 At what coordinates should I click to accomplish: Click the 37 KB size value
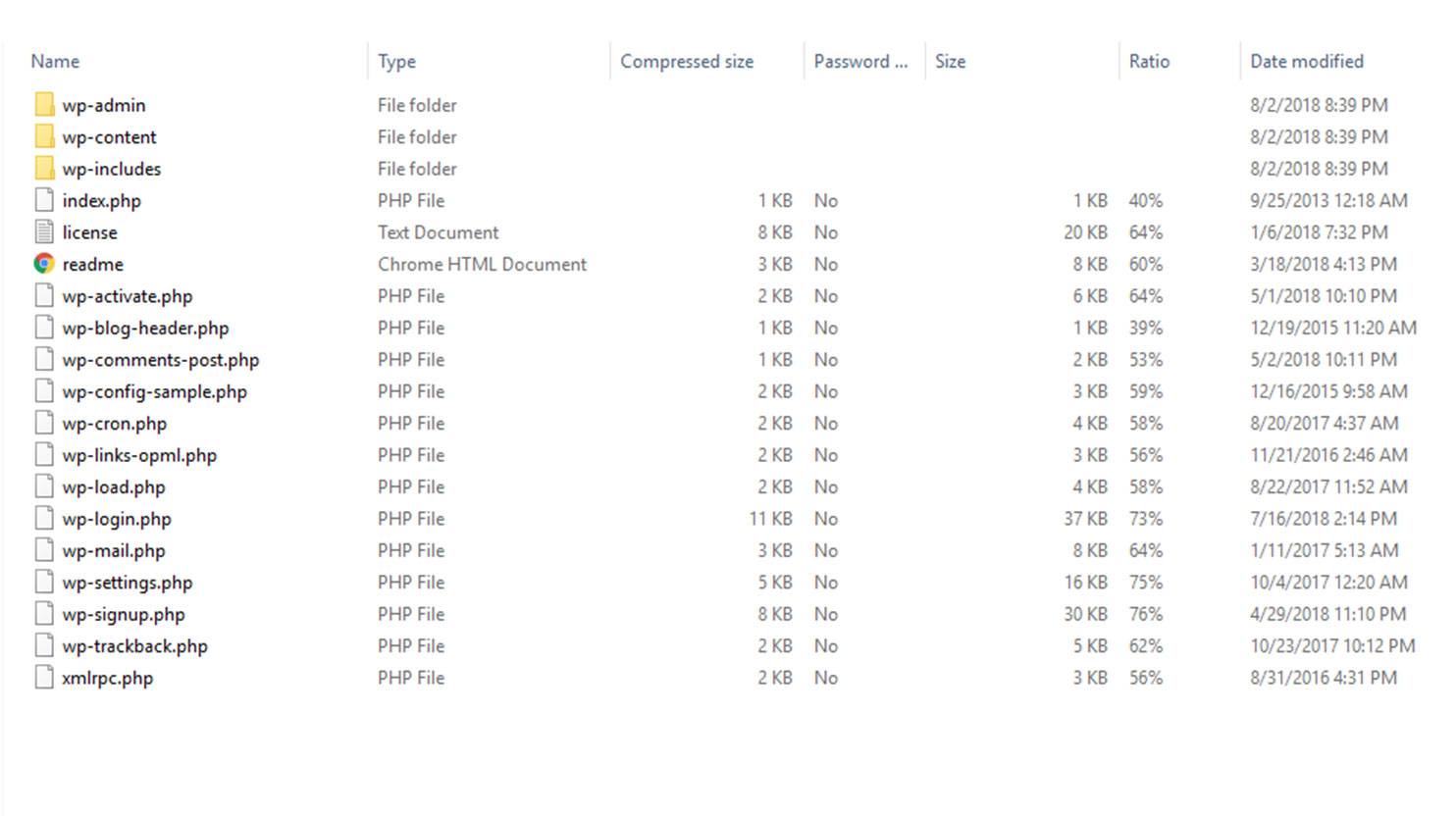click(x=1085, y=519)
